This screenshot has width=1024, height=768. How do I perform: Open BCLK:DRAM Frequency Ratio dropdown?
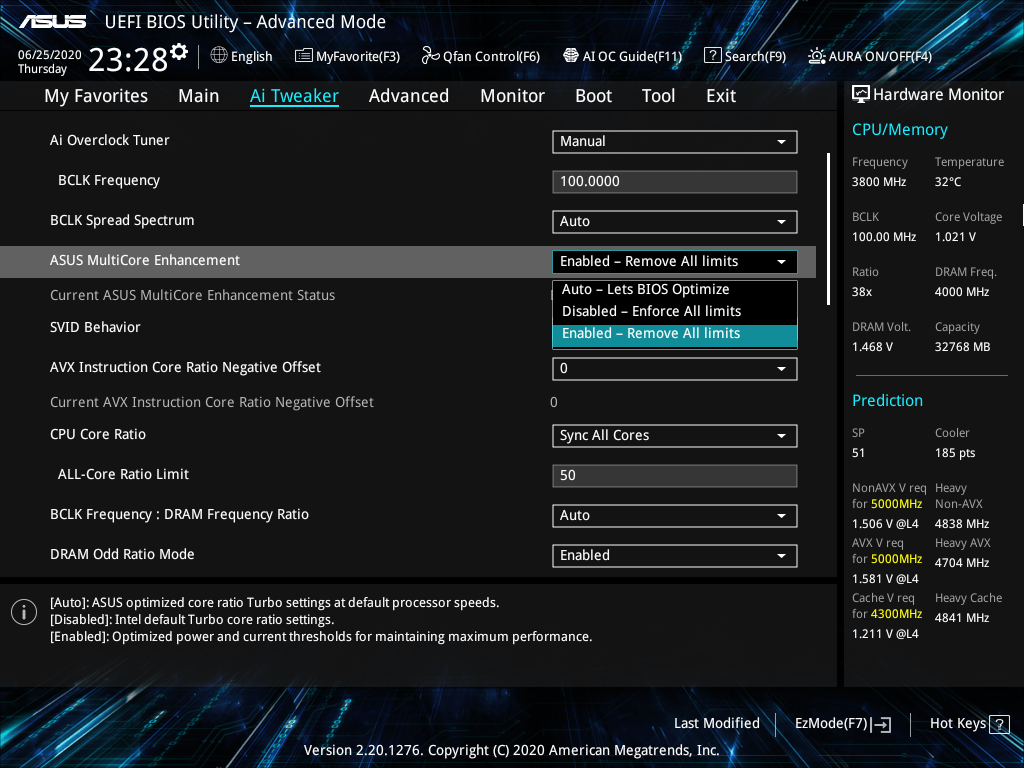[x=675, y=515]
